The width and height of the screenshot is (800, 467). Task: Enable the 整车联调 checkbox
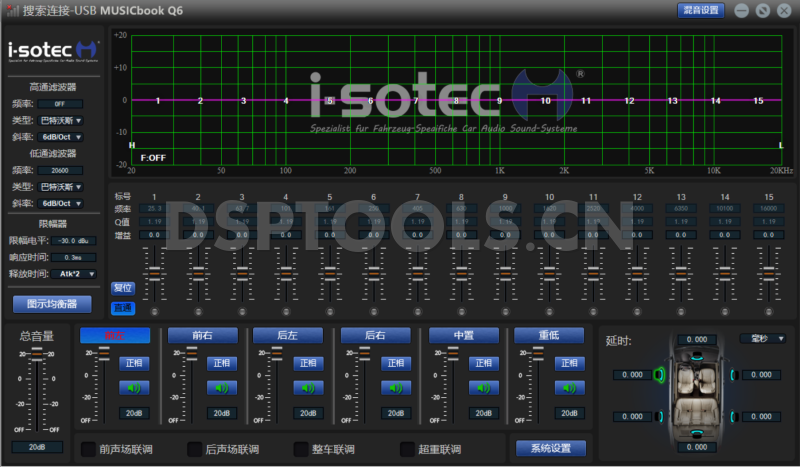point(301,449)
